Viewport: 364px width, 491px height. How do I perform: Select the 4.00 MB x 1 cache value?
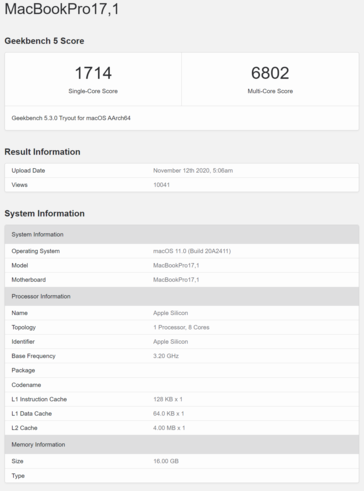pyautogui.click(x=169, y=428)
